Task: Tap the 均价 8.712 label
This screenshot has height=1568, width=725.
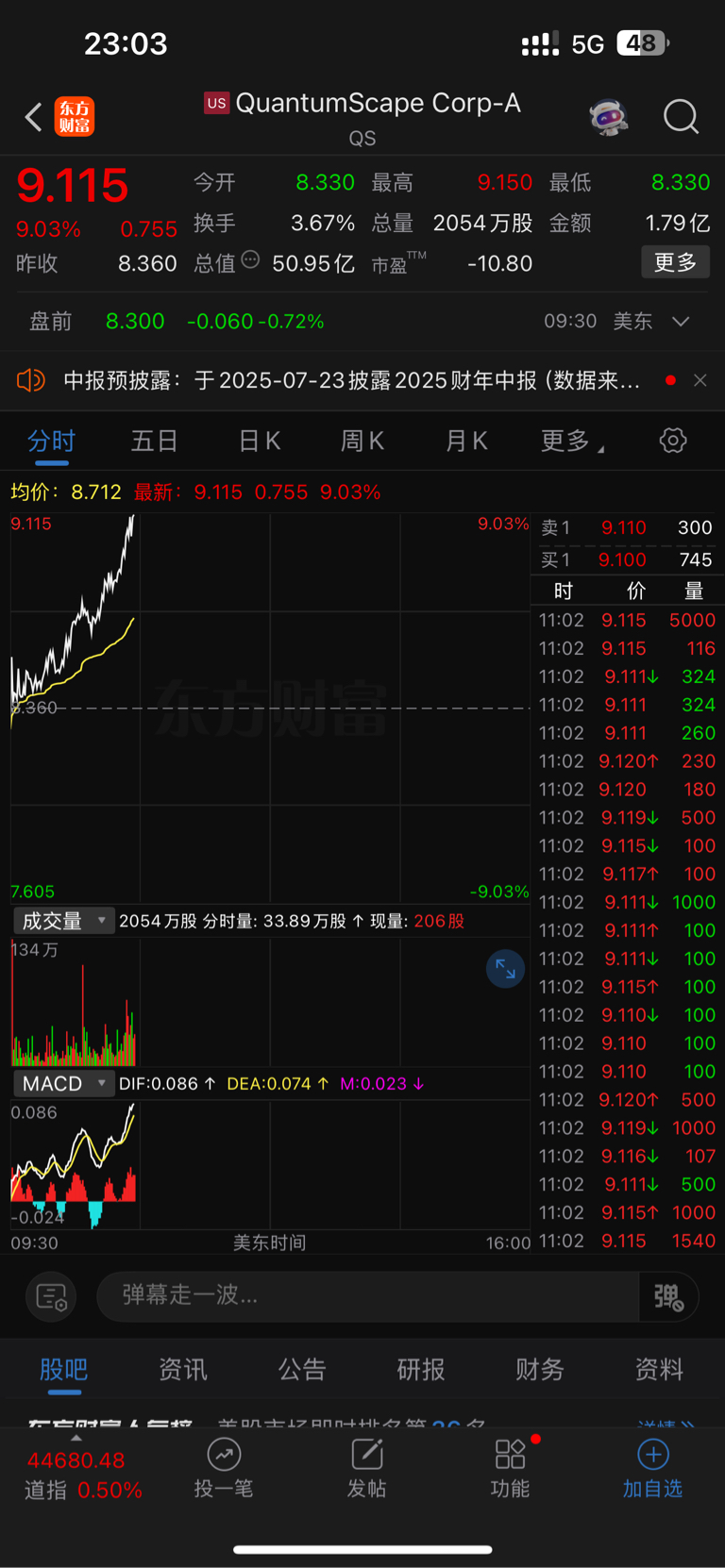Action: pos(66,492)
